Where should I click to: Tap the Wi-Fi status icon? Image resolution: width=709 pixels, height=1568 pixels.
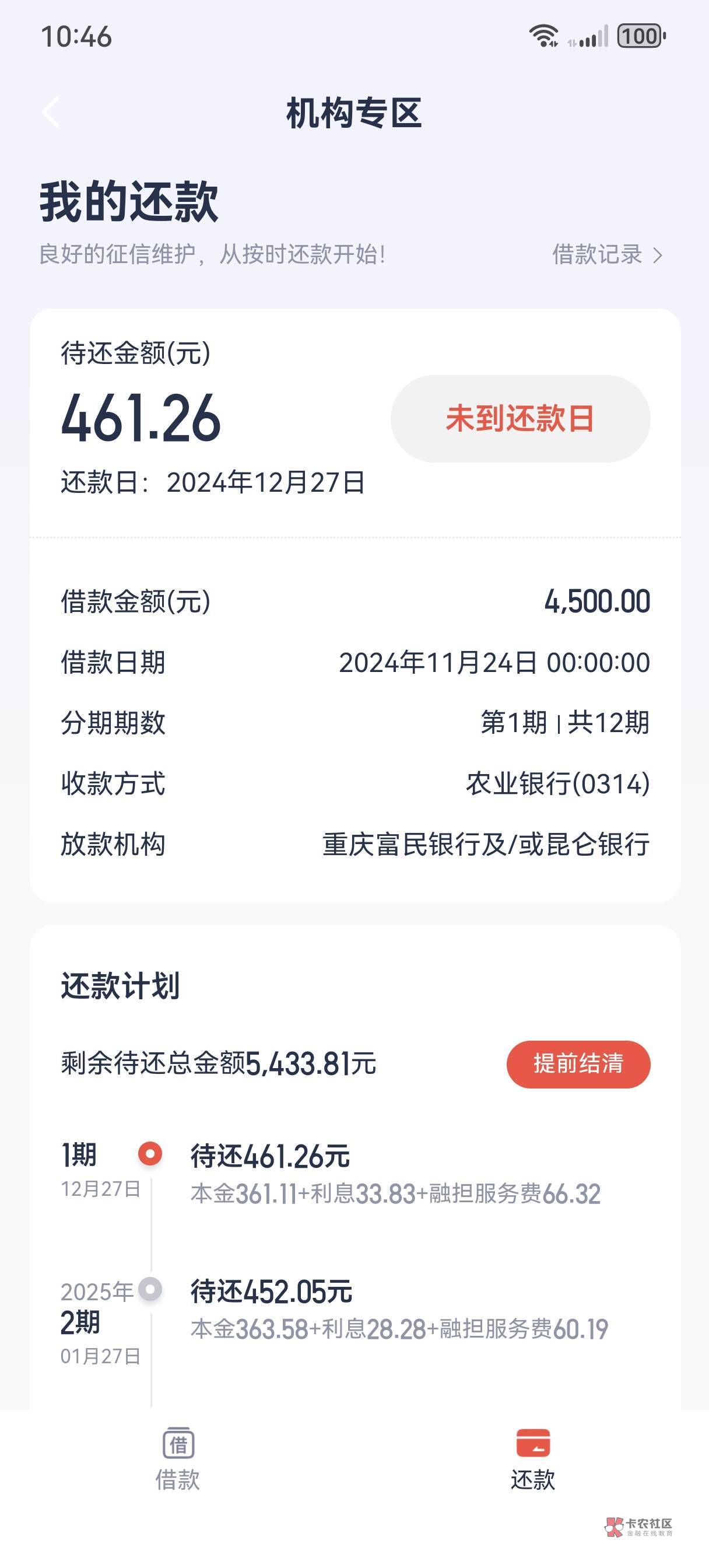pos(543,36)
